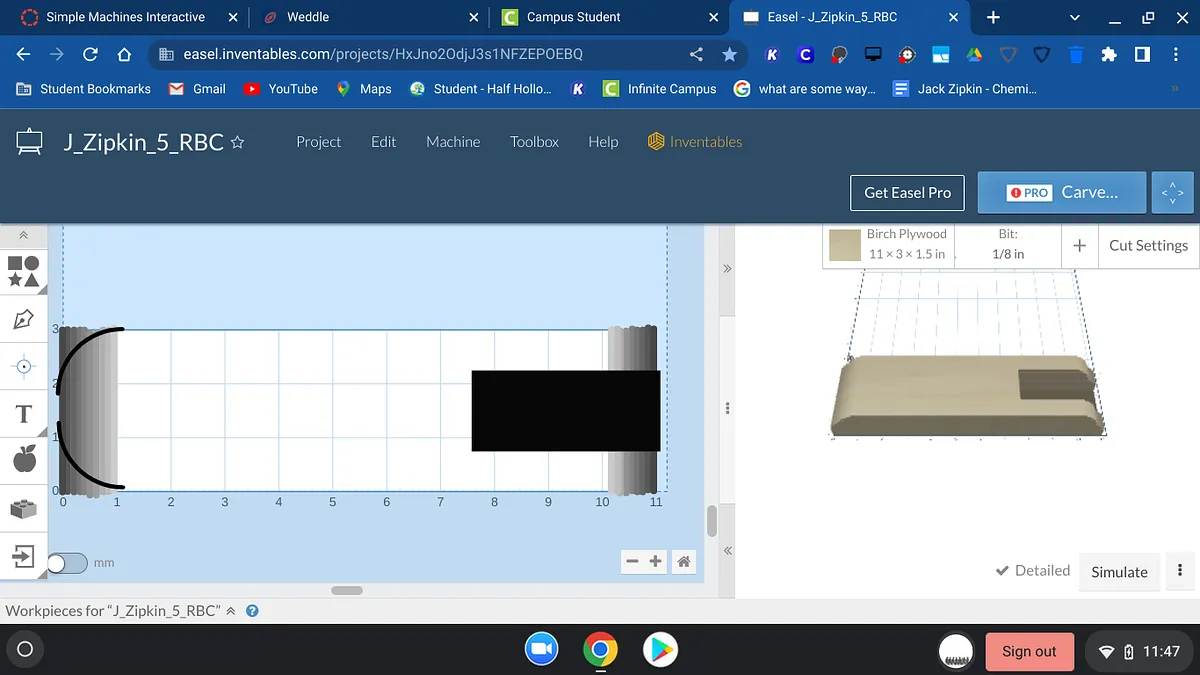1200x675 pixels.
Task: Open the Icons library apple icon
Action: (x=24, y=460)
